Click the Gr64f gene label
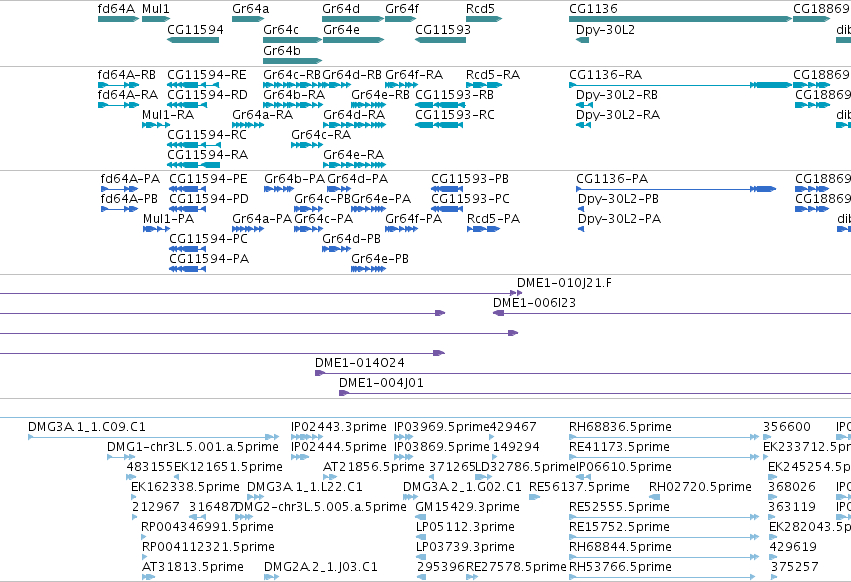The image size is (851, 582). 402,9
